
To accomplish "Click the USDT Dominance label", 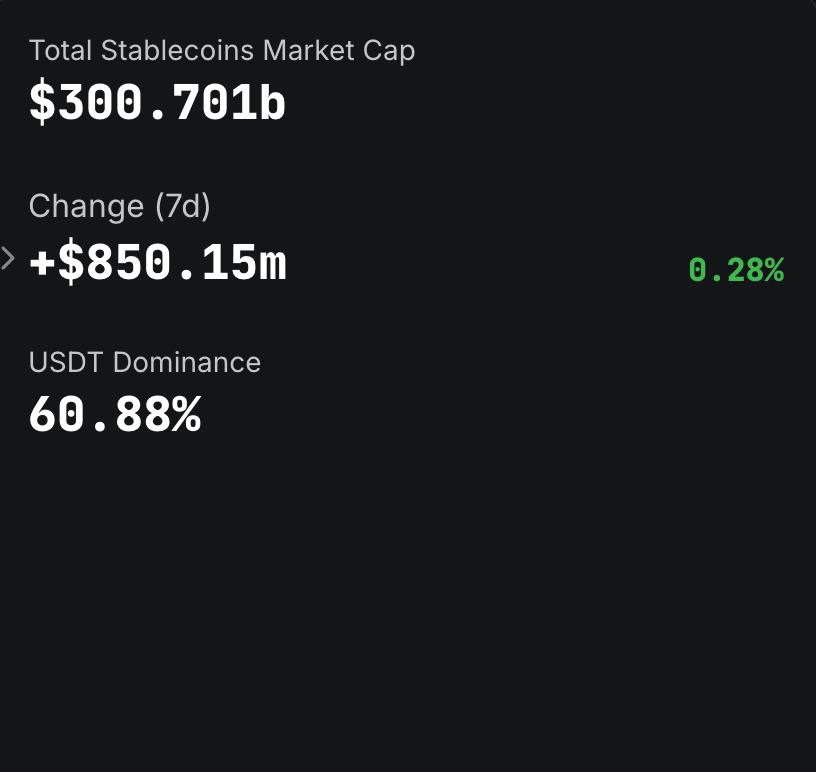I will (145, 362).
